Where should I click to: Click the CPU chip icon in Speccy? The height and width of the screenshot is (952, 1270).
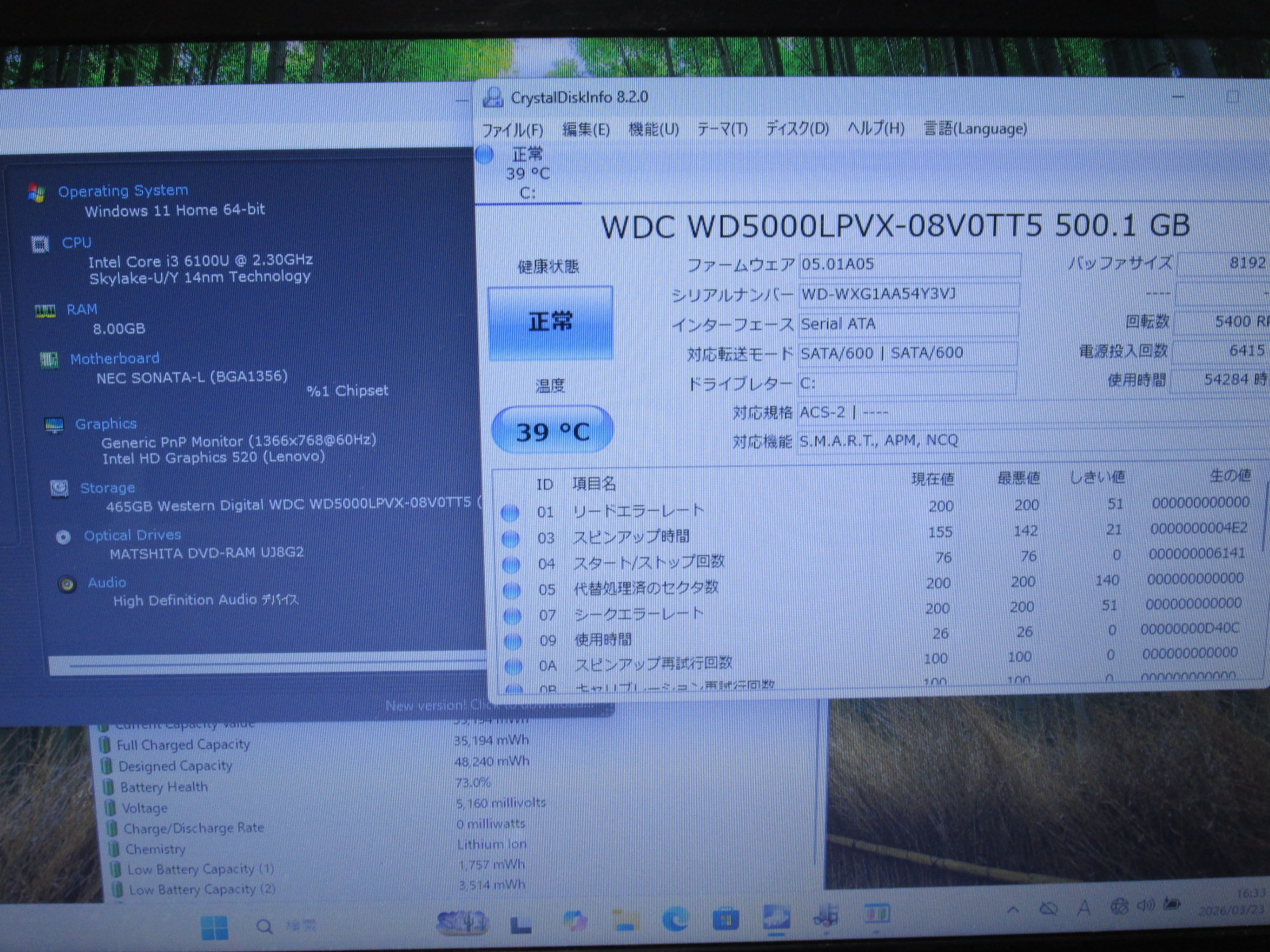tap(40, 244)
